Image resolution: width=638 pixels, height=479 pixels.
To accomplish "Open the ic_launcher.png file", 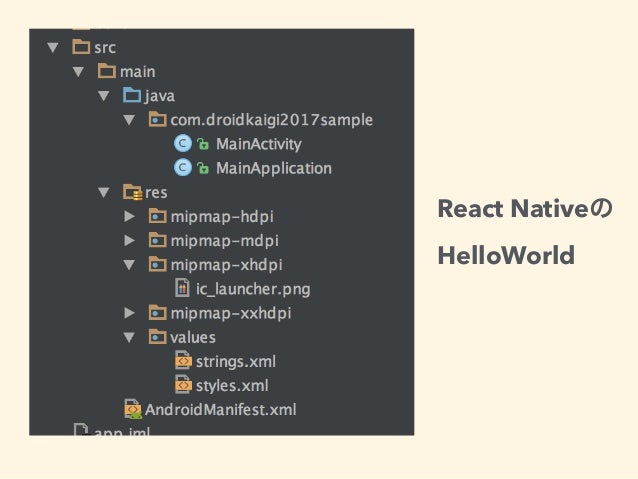I will point(253,289).
